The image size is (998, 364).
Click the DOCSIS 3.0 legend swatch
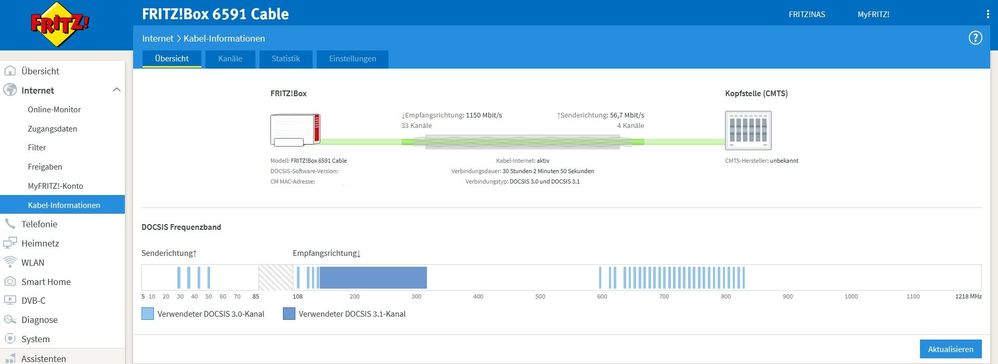148,314
